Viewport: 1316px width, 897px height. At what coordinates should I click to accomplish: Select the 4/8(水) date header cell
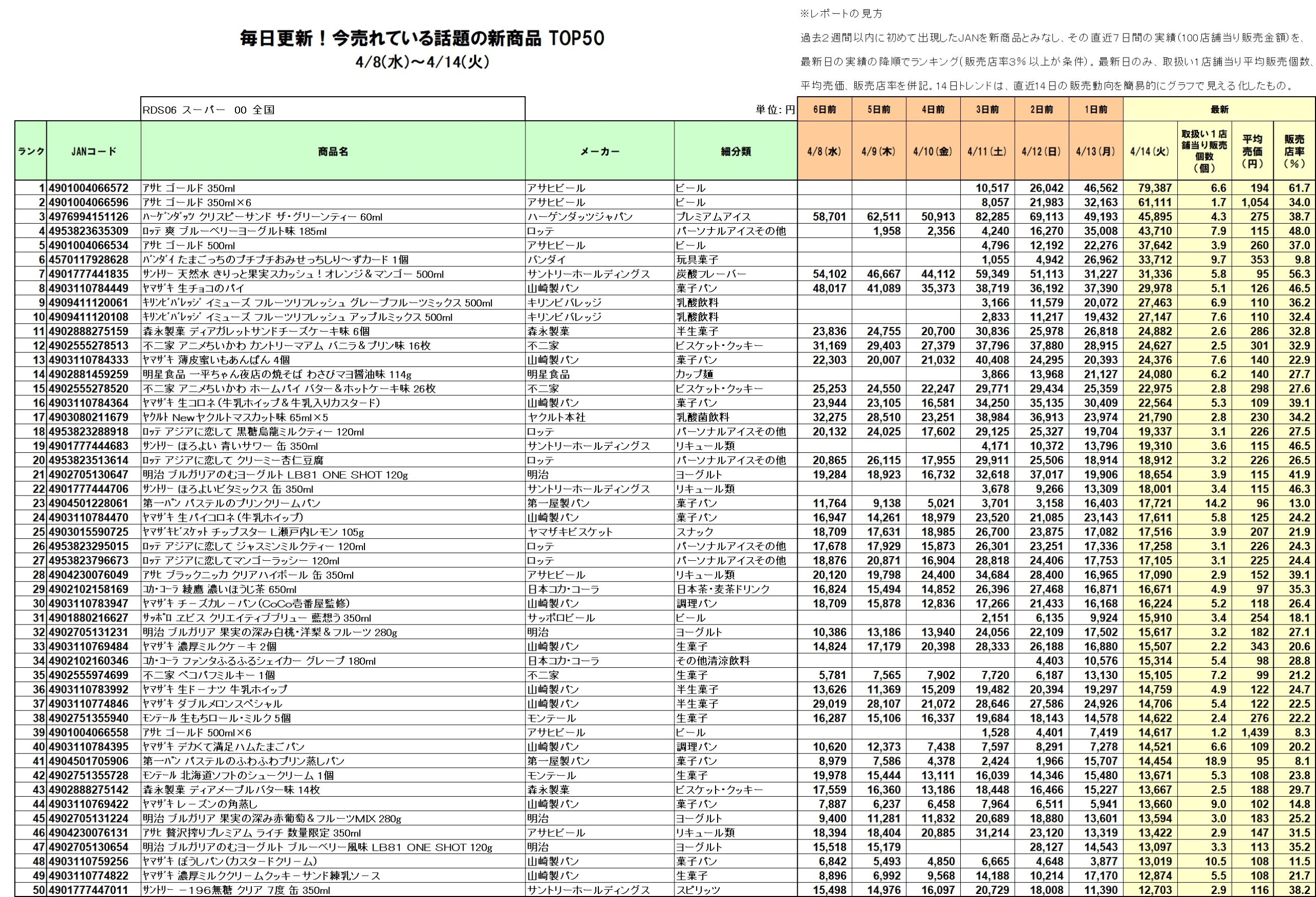(825, 151)
